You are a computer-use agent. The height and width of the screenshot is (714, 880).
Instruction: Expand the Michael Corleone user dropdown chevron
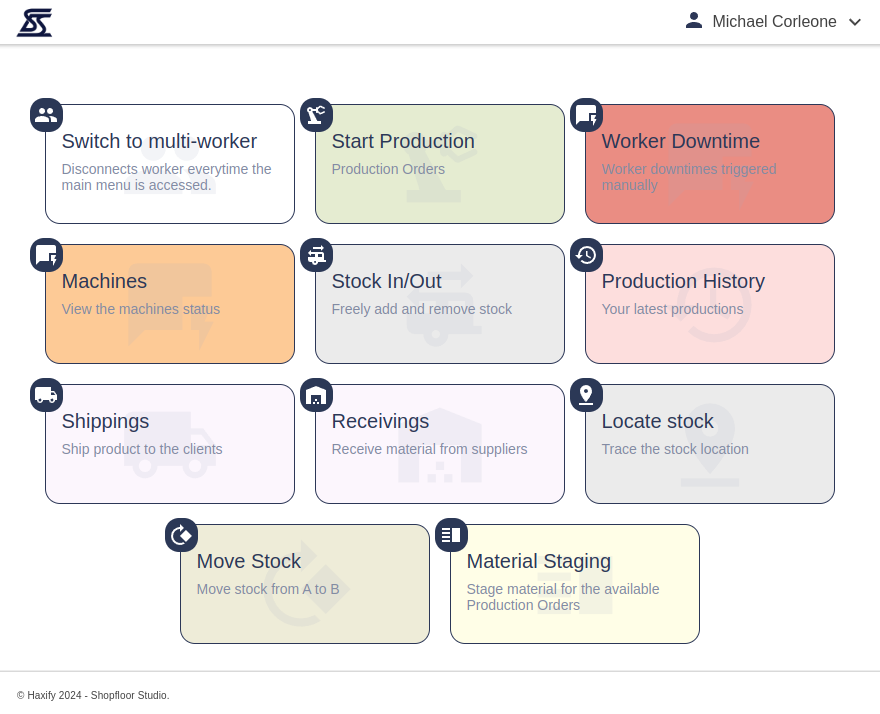[x=855, y=22]
